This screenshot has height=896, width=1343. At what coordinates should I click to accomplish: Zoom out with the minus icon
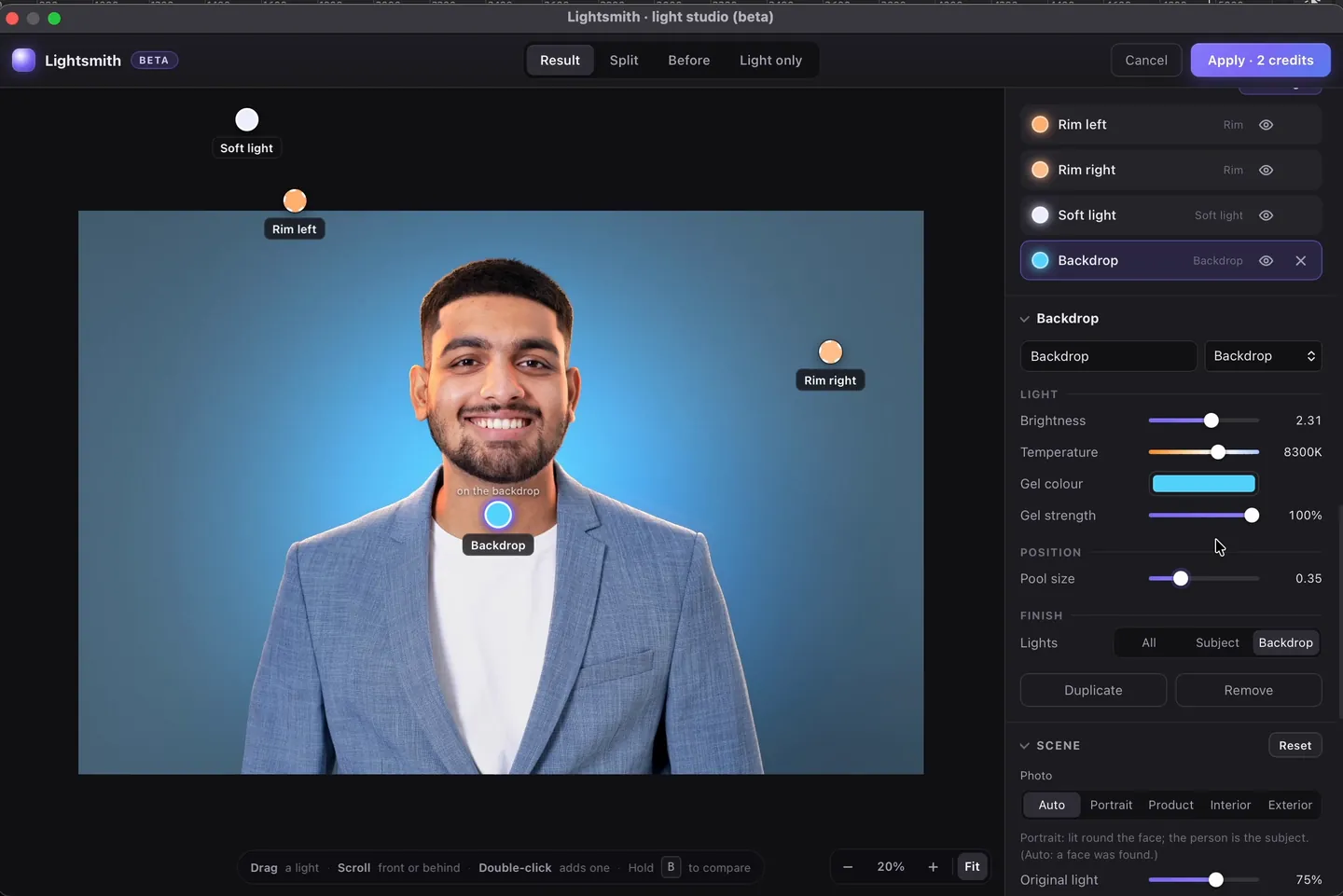pyautogui.click(x=848, y=867)
